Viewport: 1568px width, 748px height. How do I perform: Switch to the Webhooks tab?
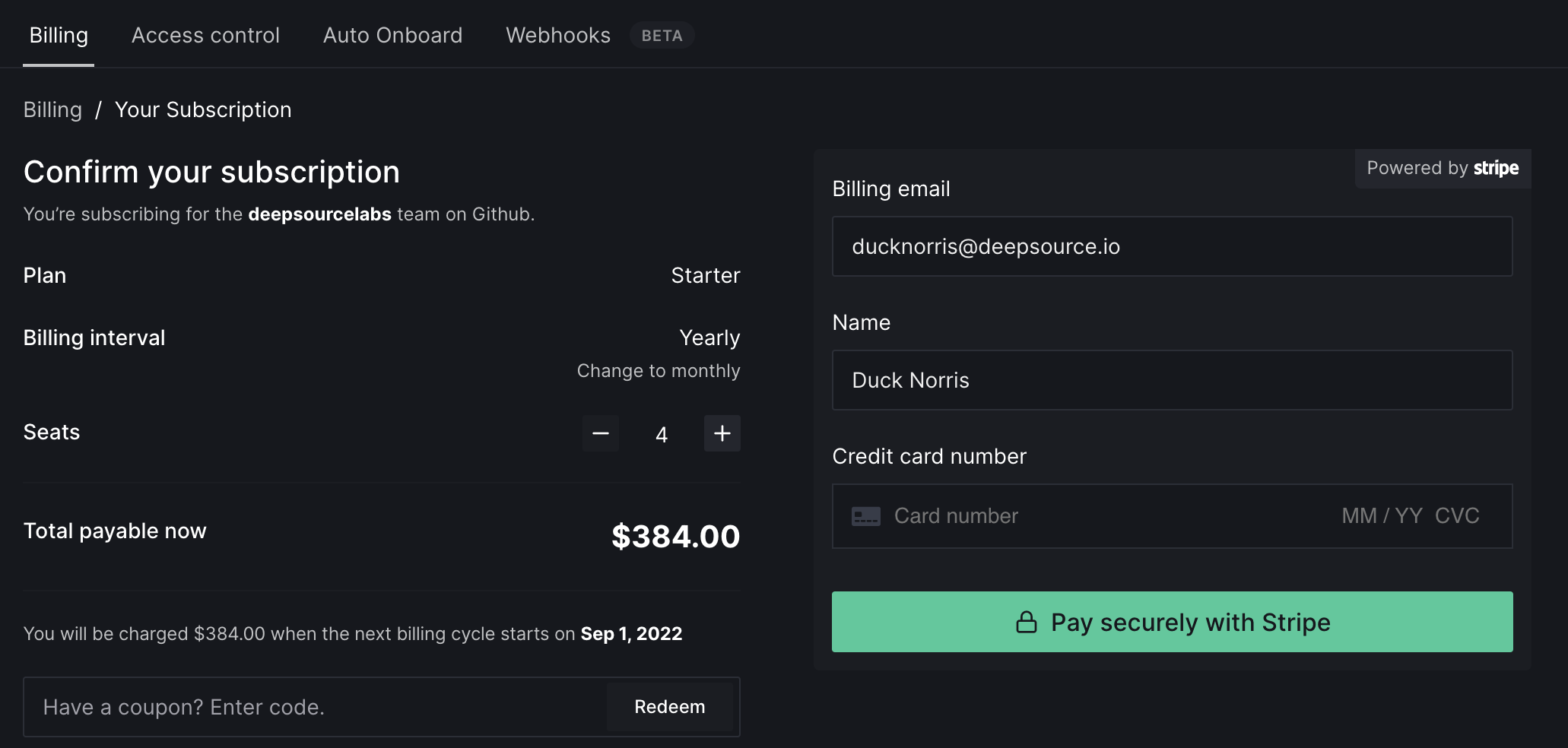557,35
